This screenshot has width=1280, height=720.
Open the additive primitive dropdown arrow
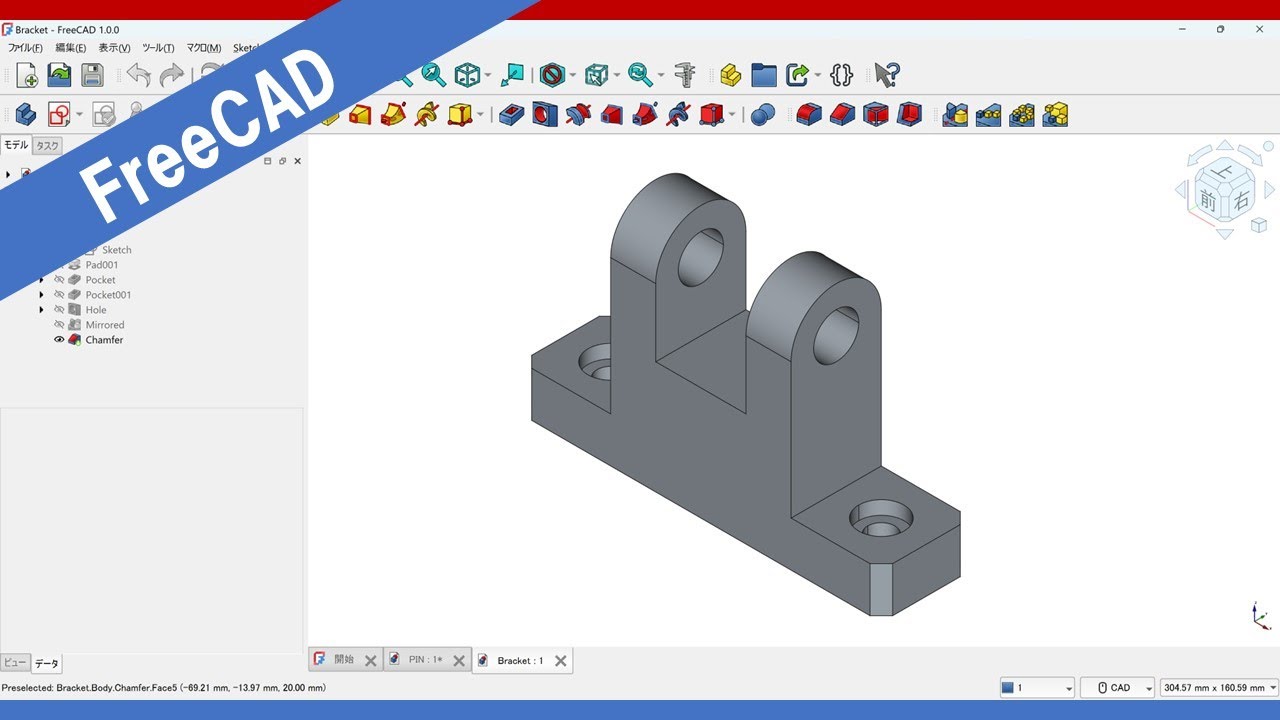[x=480, y=115]
